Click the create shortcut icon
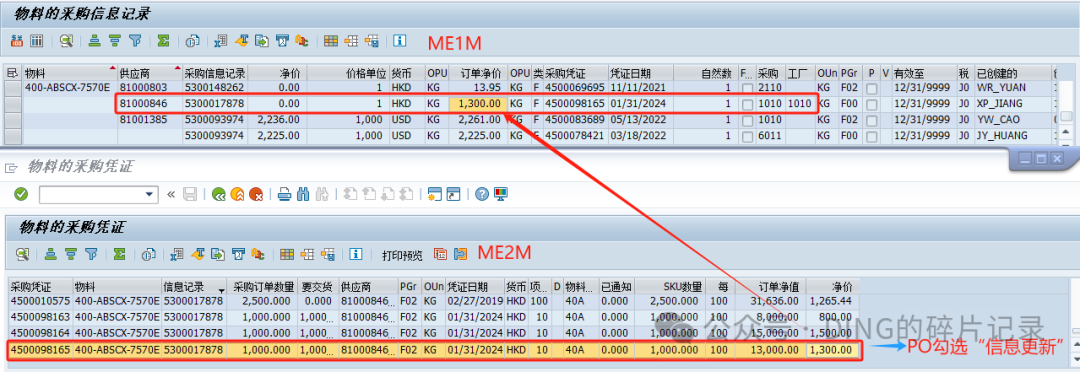This screenshot has width=1080, height=372. [453, 194]
